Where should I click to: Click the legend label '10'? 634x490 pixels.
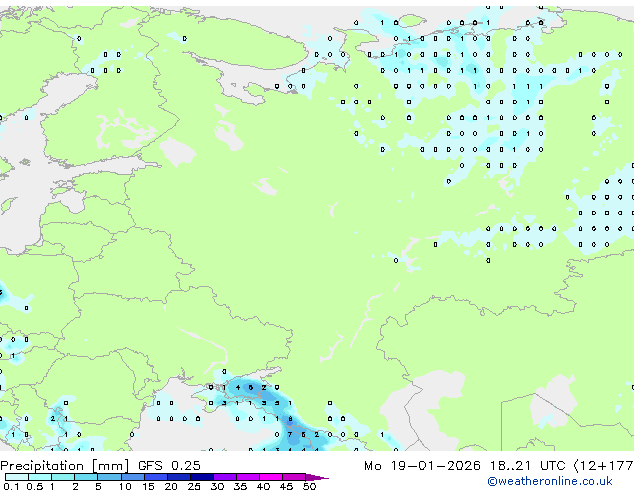click(125, 486)
